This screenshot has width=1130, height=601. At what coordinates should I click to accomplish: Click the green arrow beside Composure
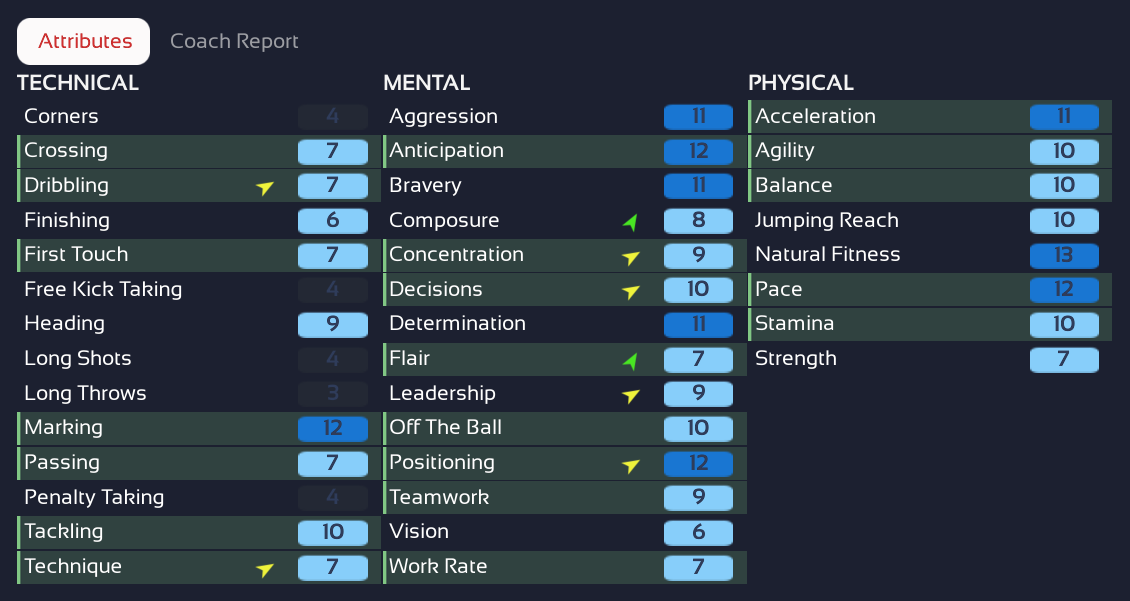coord(629,221)
